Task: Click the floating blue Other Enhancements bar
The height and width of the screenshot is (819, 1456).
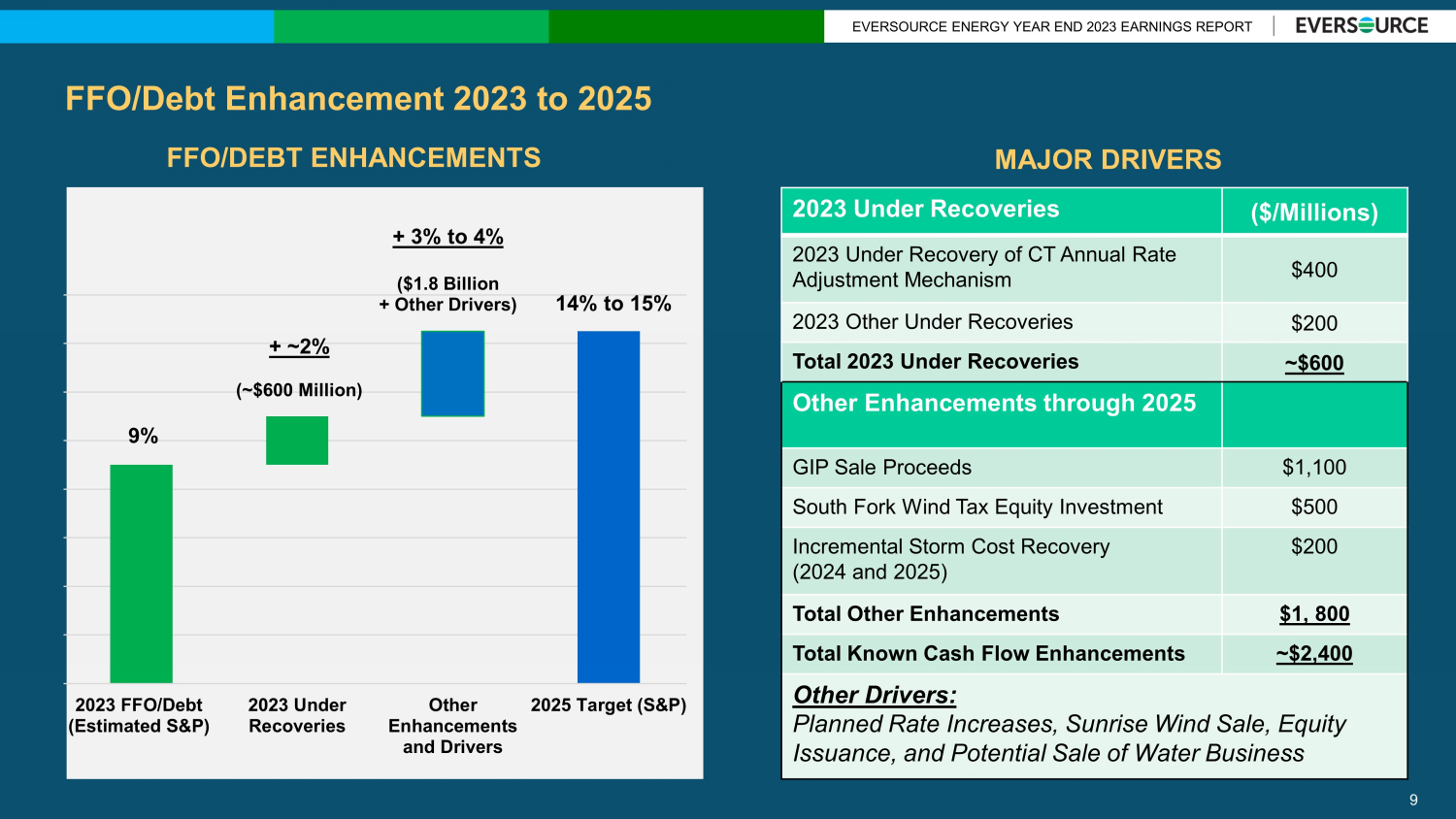Action: click(x=452, y=374)
